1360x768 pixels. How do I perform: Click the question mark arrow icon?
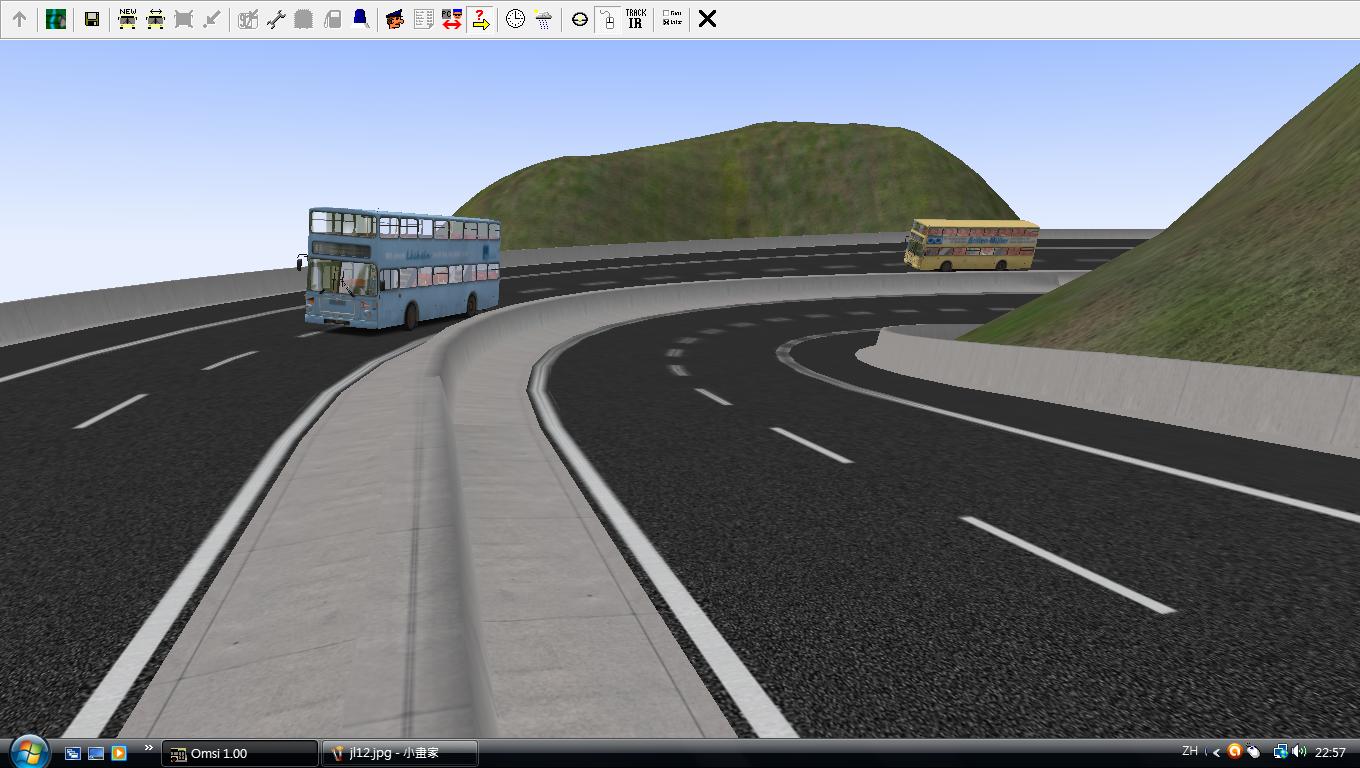coord(480,19)
